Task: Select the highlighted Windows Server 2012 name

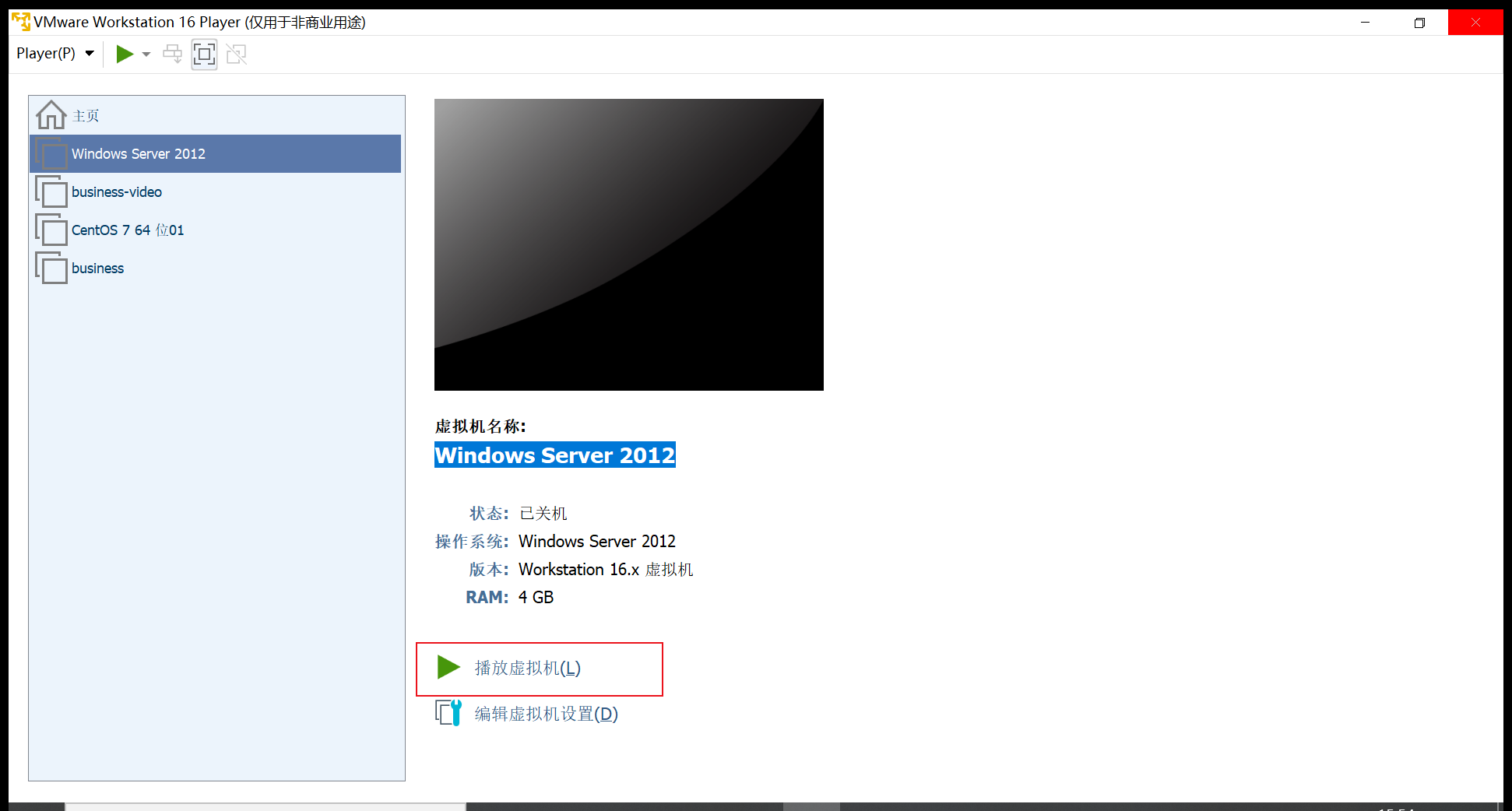Action: click(x=554, y=455)
